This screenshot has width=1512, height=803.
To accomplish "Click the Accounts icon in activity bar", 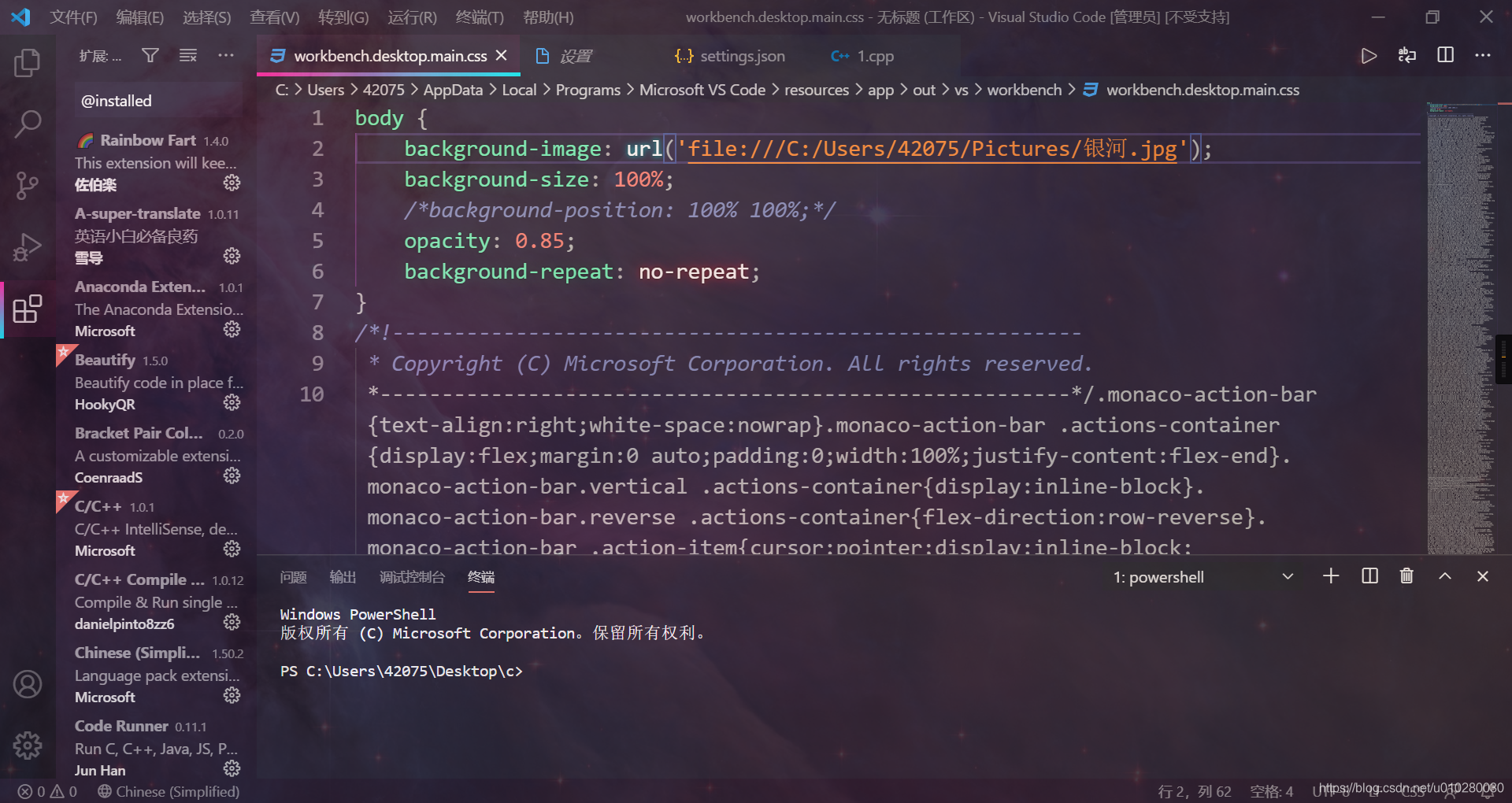I will click(28, 684).
